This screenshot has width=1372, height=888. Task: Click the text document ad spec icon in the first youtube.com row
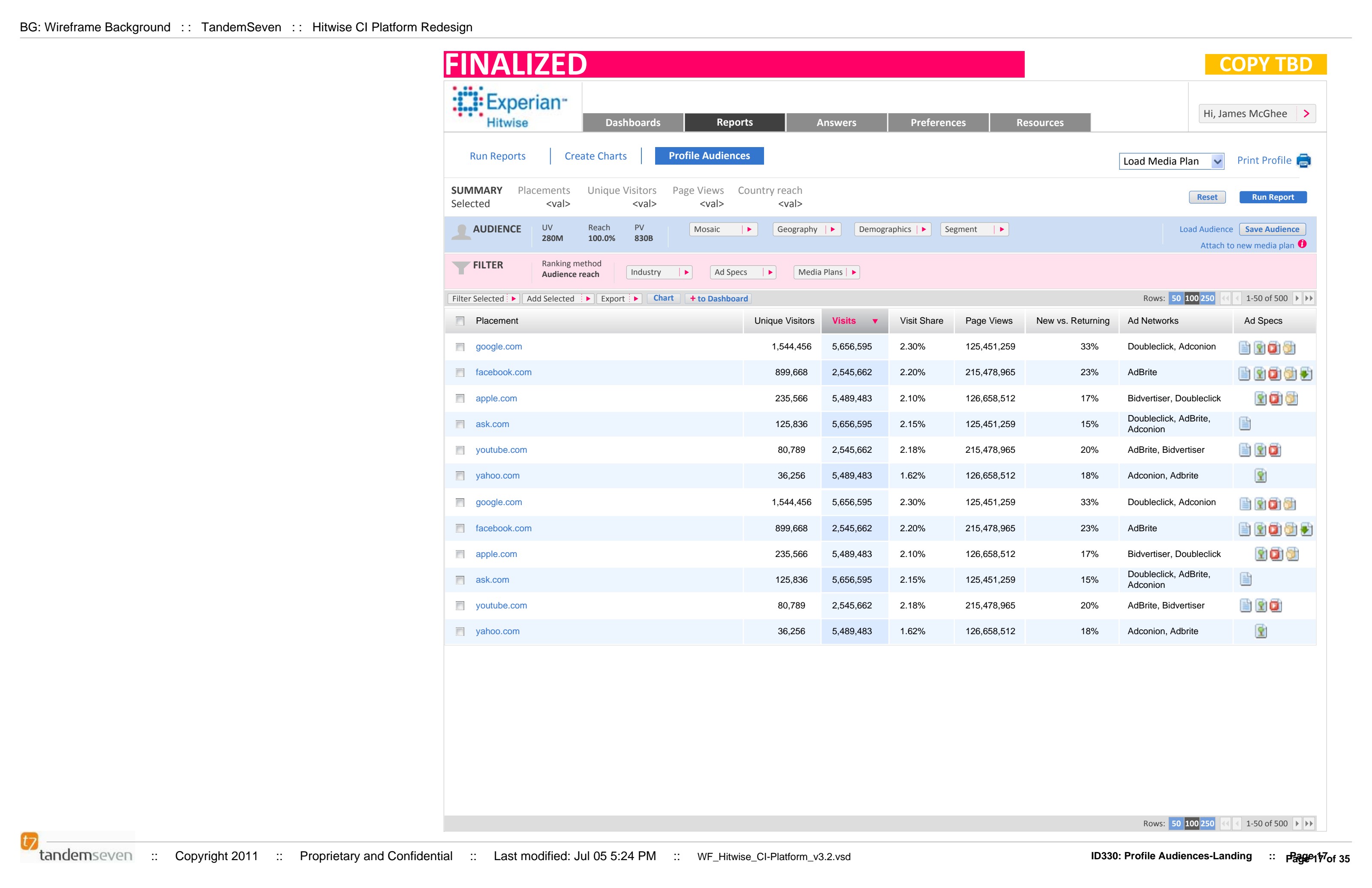[1245, 450]
